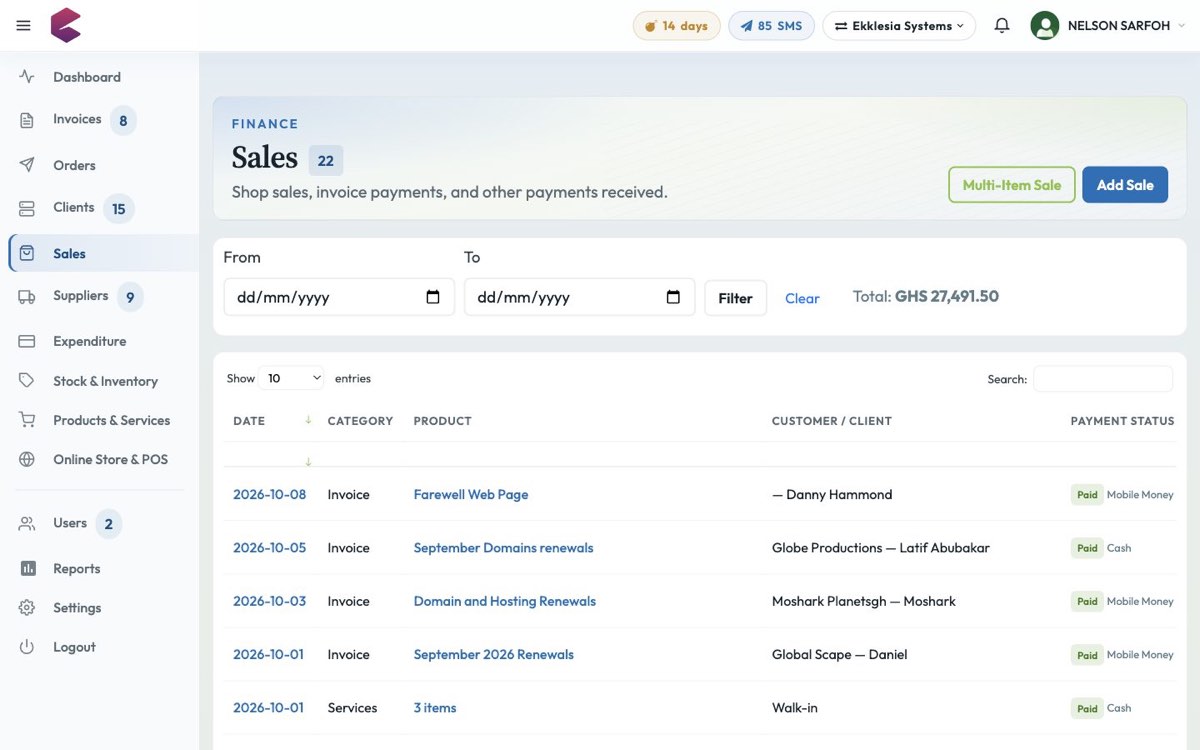
Task: Click the 2026-10-08 date link
Action: click(270, 494)
